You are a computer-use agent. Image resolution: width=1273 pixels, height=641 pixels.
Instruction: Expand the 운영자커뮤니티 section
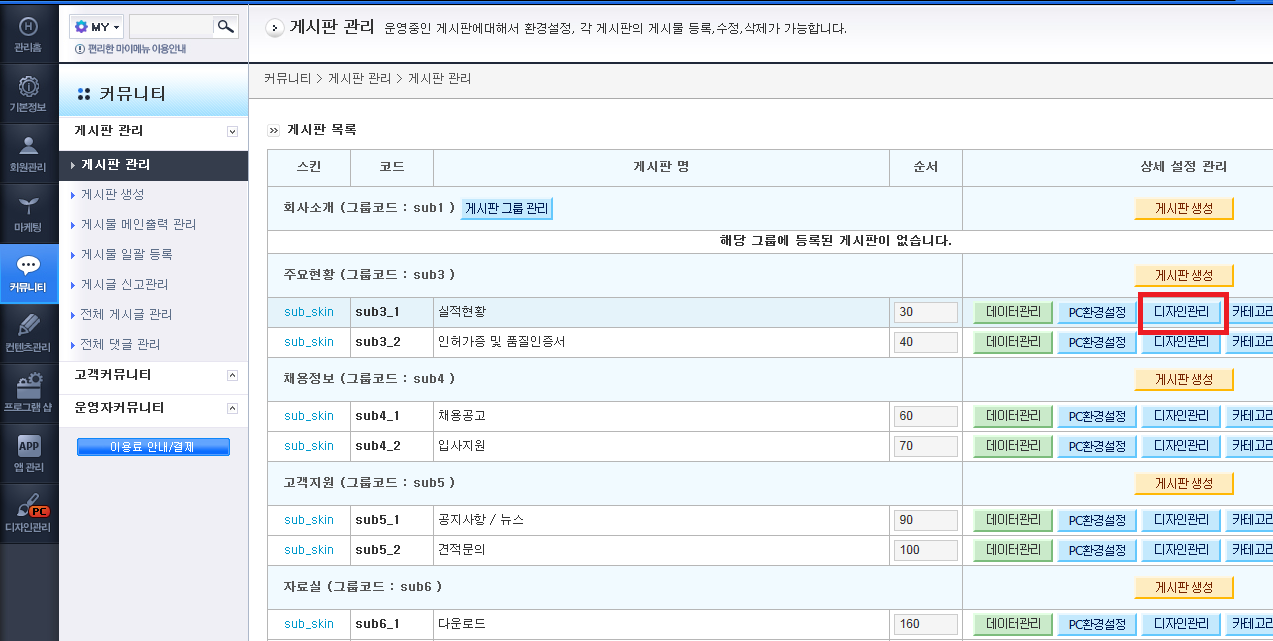point(232,408)
